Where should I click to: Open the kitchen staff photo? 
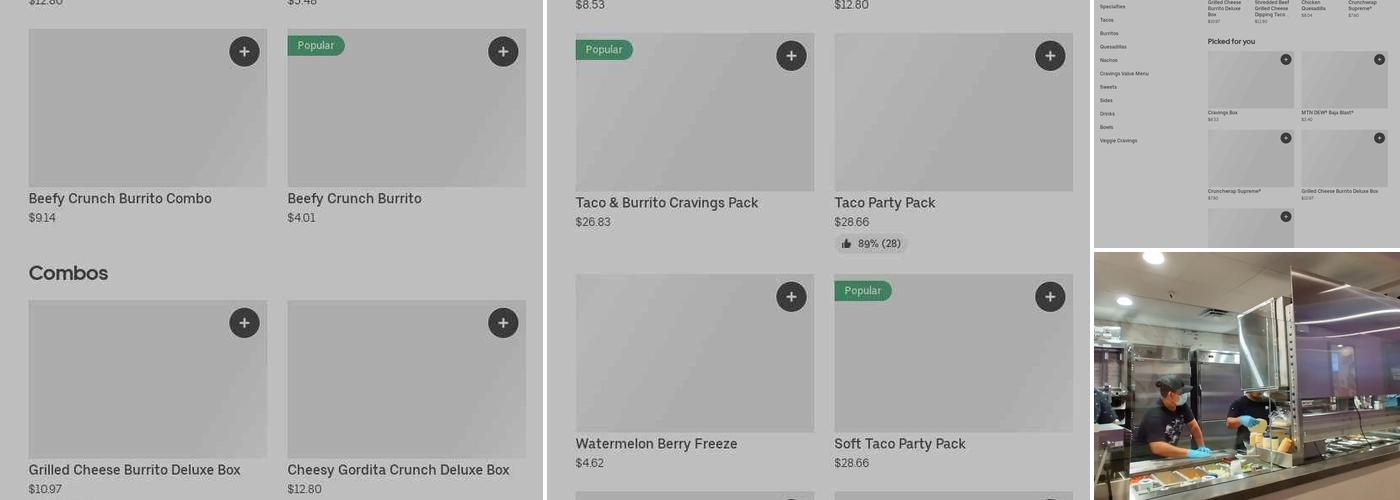pyautogui.click(x=1246, y=375)
